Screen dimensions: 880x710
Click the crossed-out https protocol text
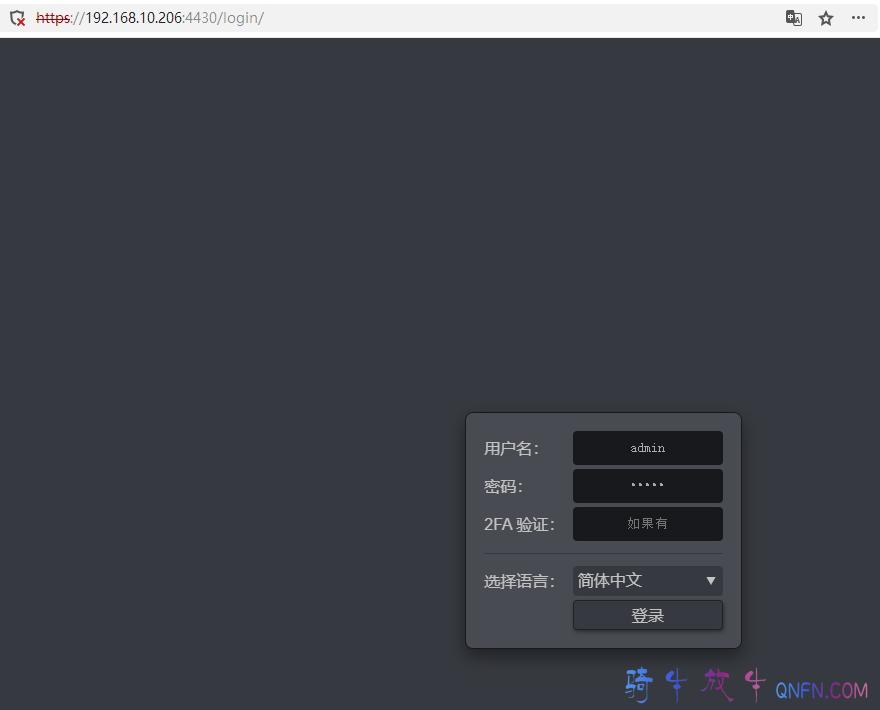(x=53, y=18)
